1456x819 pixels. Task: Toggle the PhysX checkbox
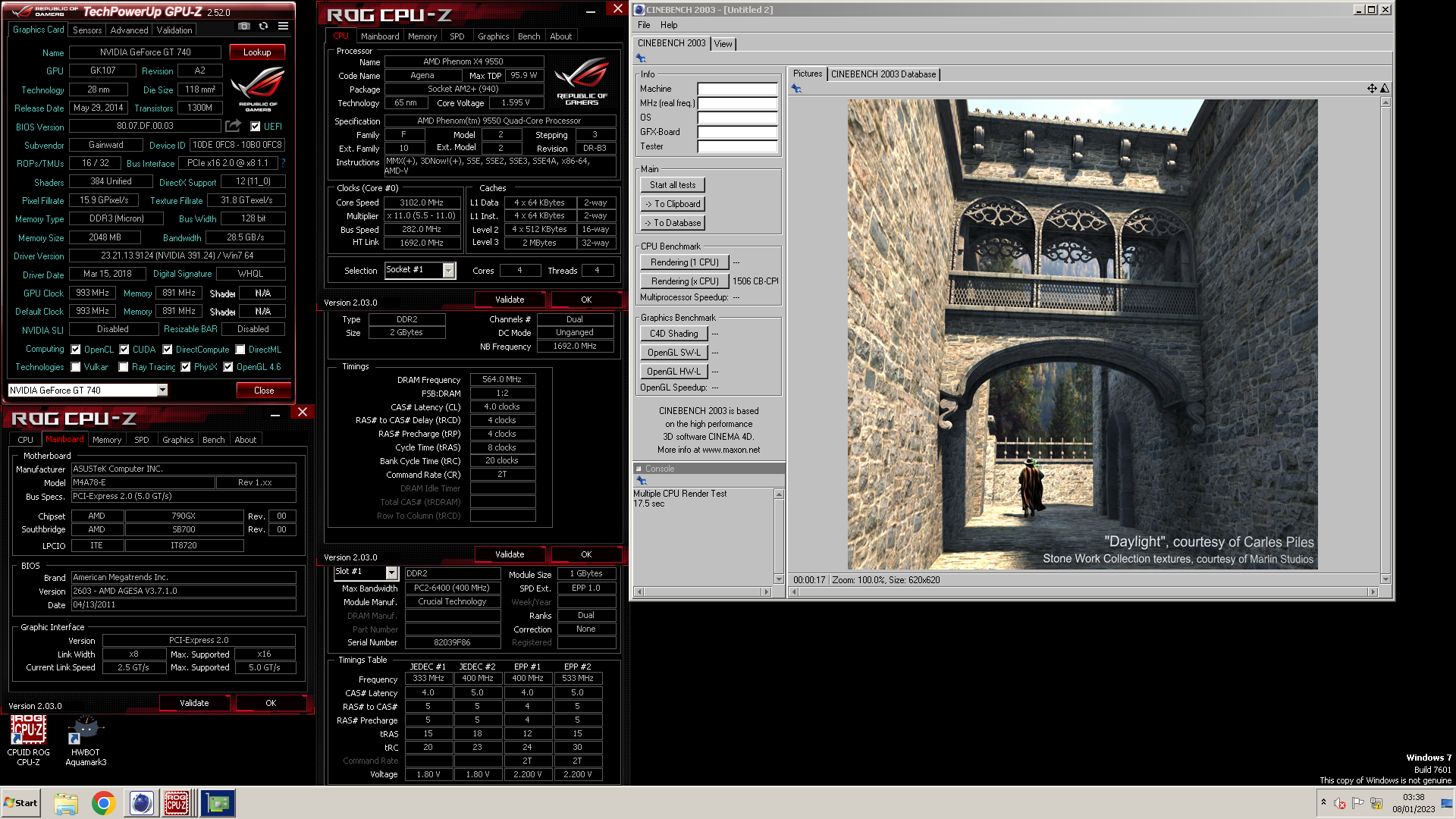tap(186, 367)
